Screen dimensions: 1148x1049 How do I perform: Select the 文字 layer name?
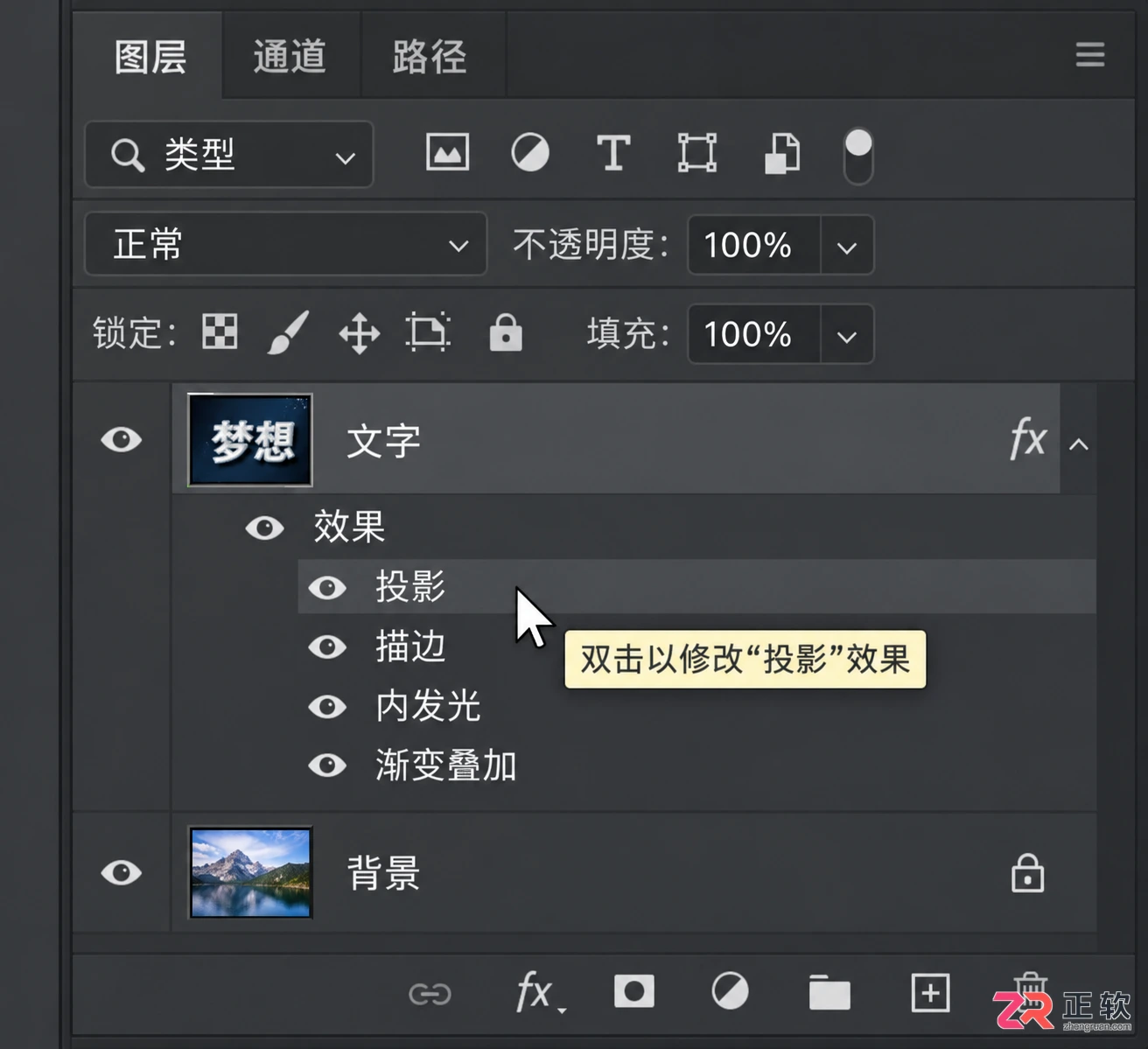point(383,441)
